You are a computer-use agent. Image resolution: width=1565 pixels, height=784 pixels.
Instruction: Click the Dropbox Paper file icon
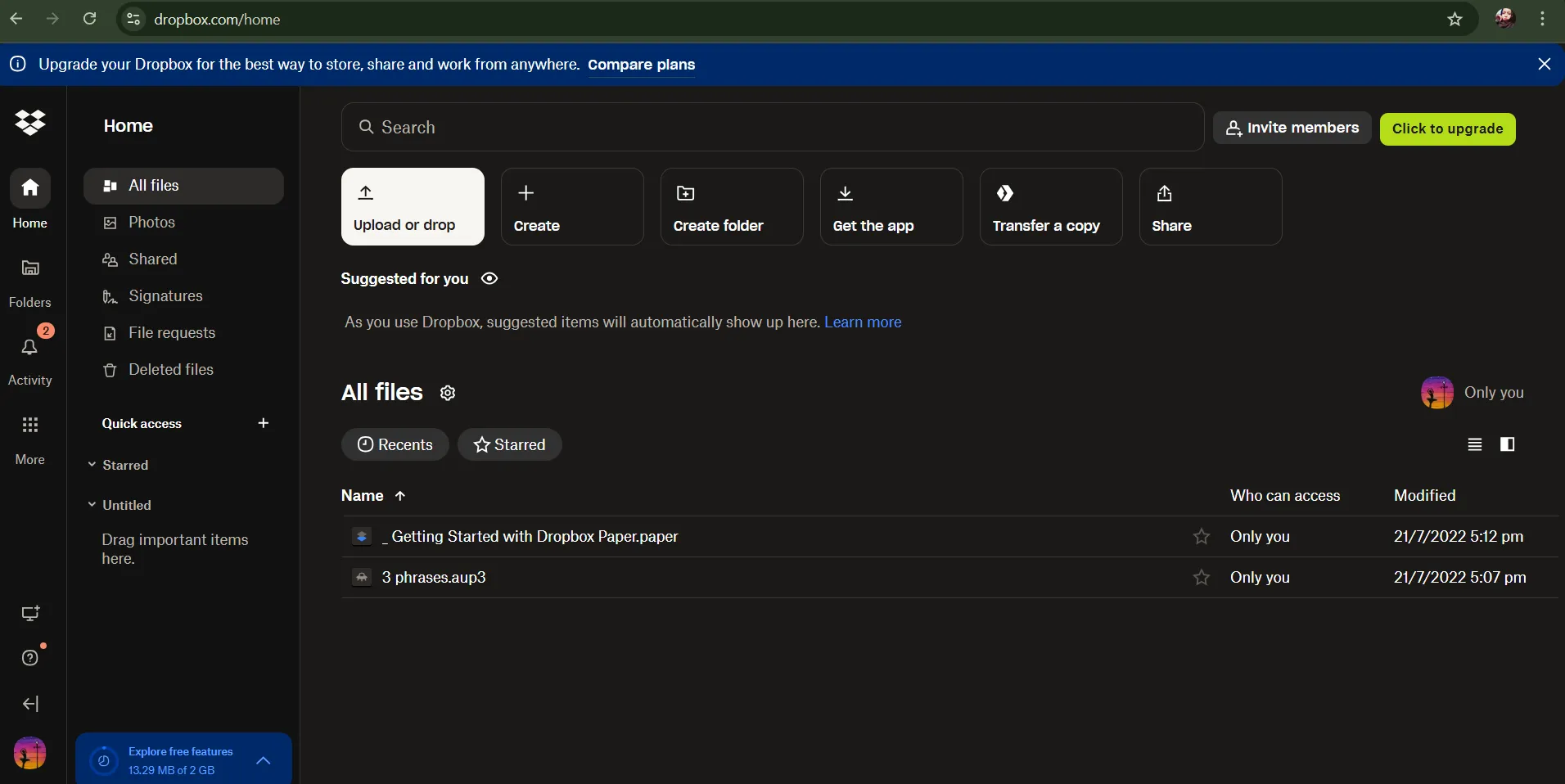[362, 537]
